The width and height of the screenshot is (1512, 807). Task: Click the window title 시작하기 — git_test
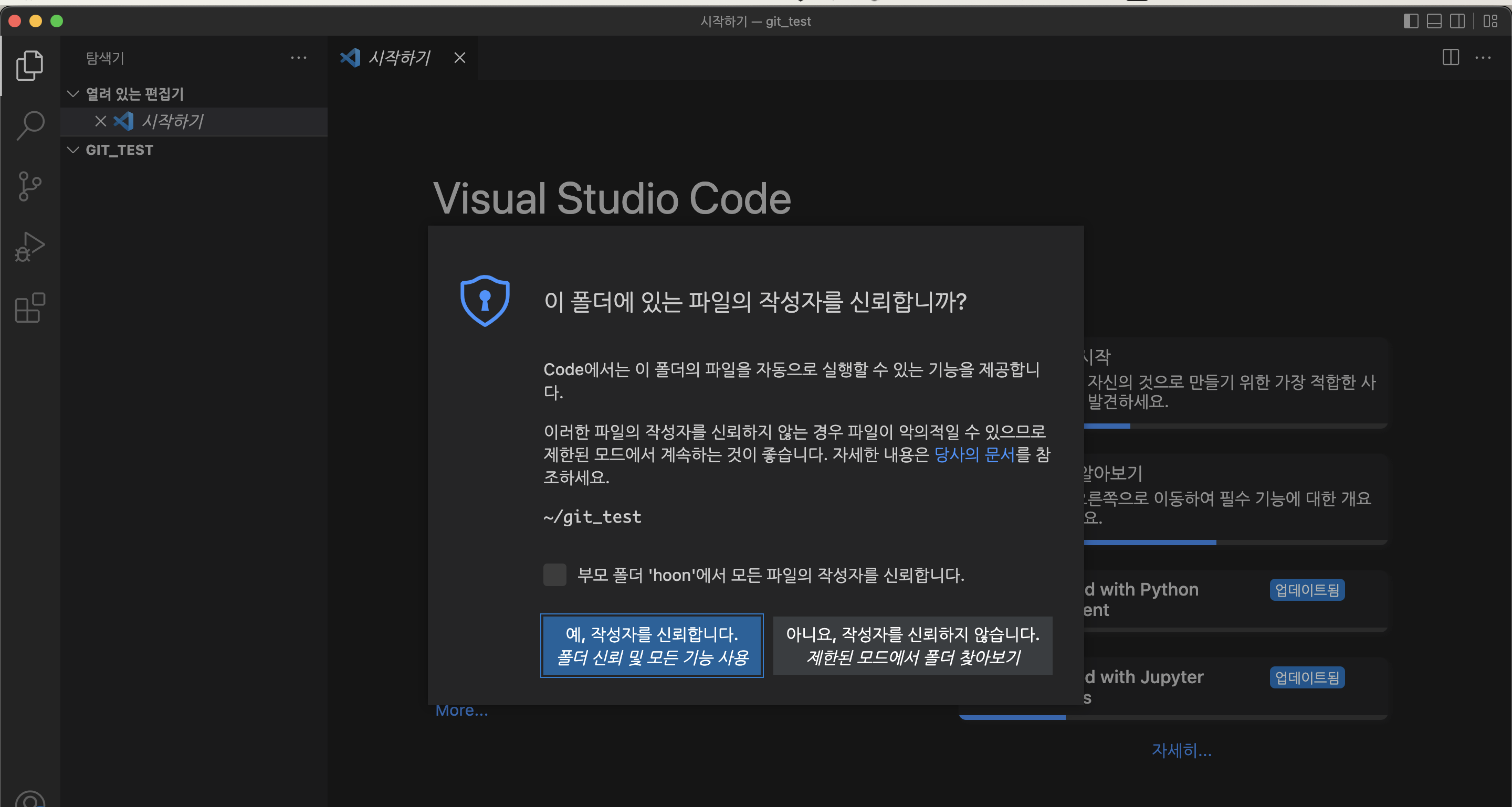[x=755, y=21]
